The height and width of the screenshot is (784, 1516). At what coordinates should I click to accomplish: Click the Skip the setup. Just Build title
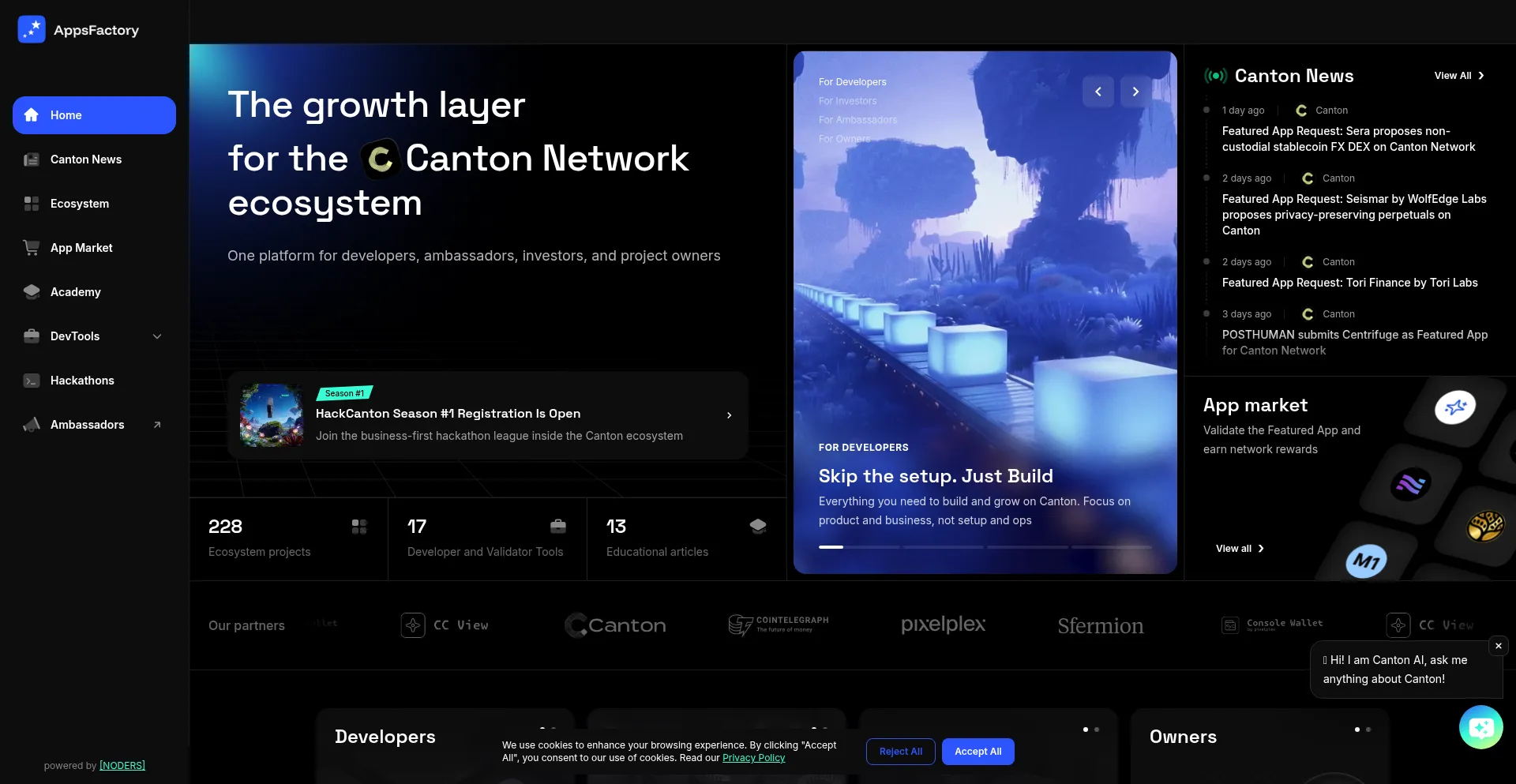point(936,476)
